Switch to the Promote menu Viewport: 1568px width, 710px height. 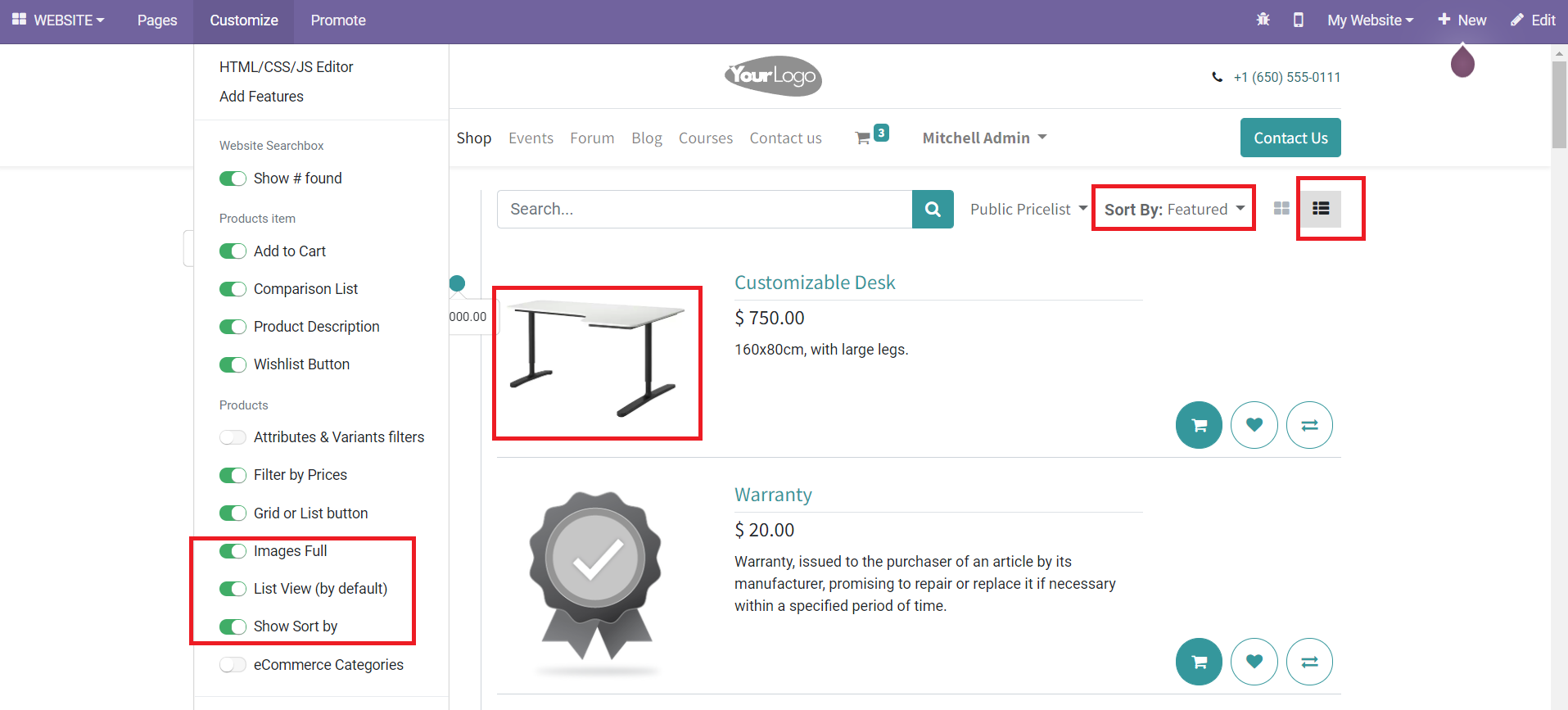pos(337,20)
